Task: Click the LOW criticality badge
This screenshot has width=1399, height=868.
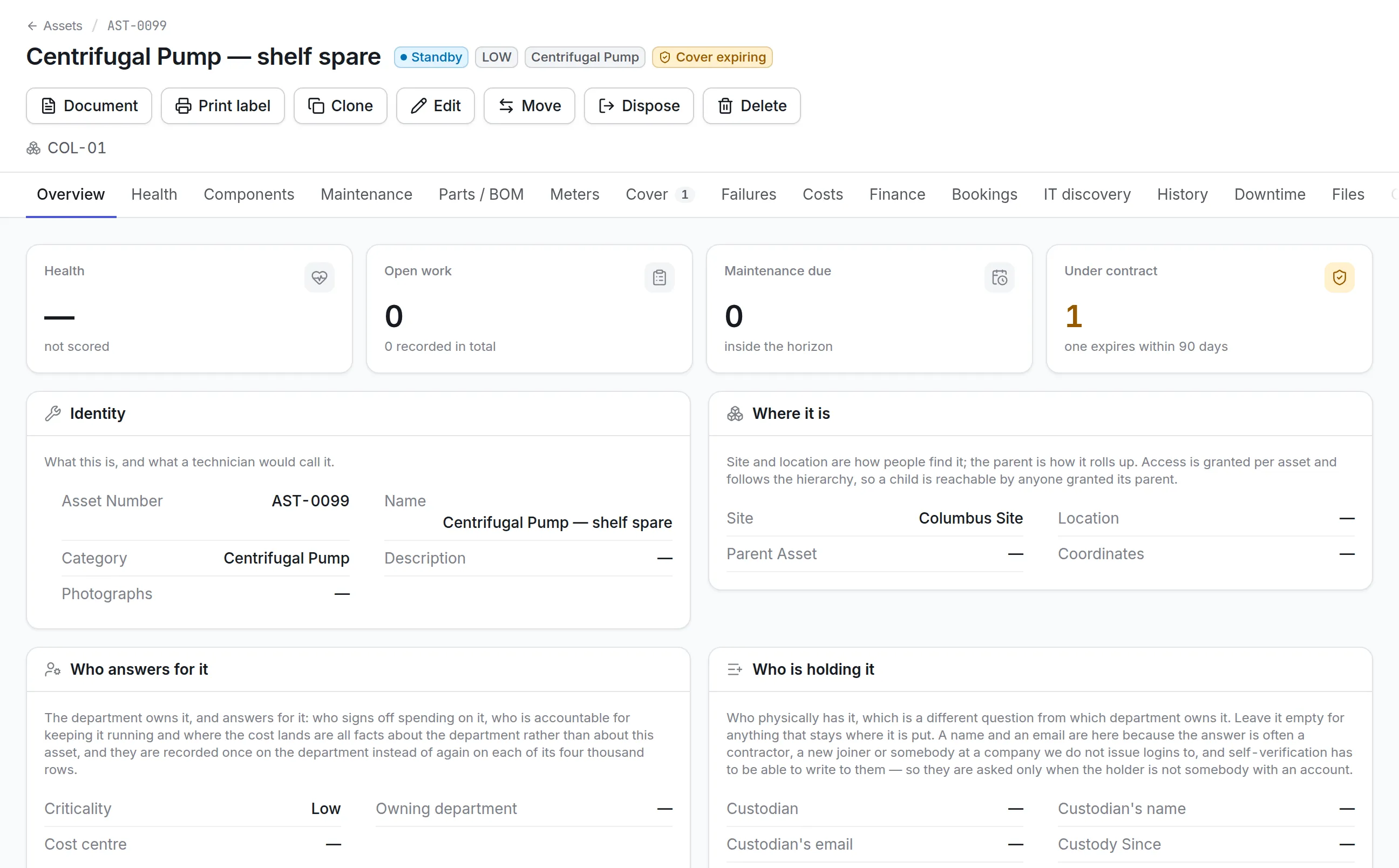Action: [497, 57]
